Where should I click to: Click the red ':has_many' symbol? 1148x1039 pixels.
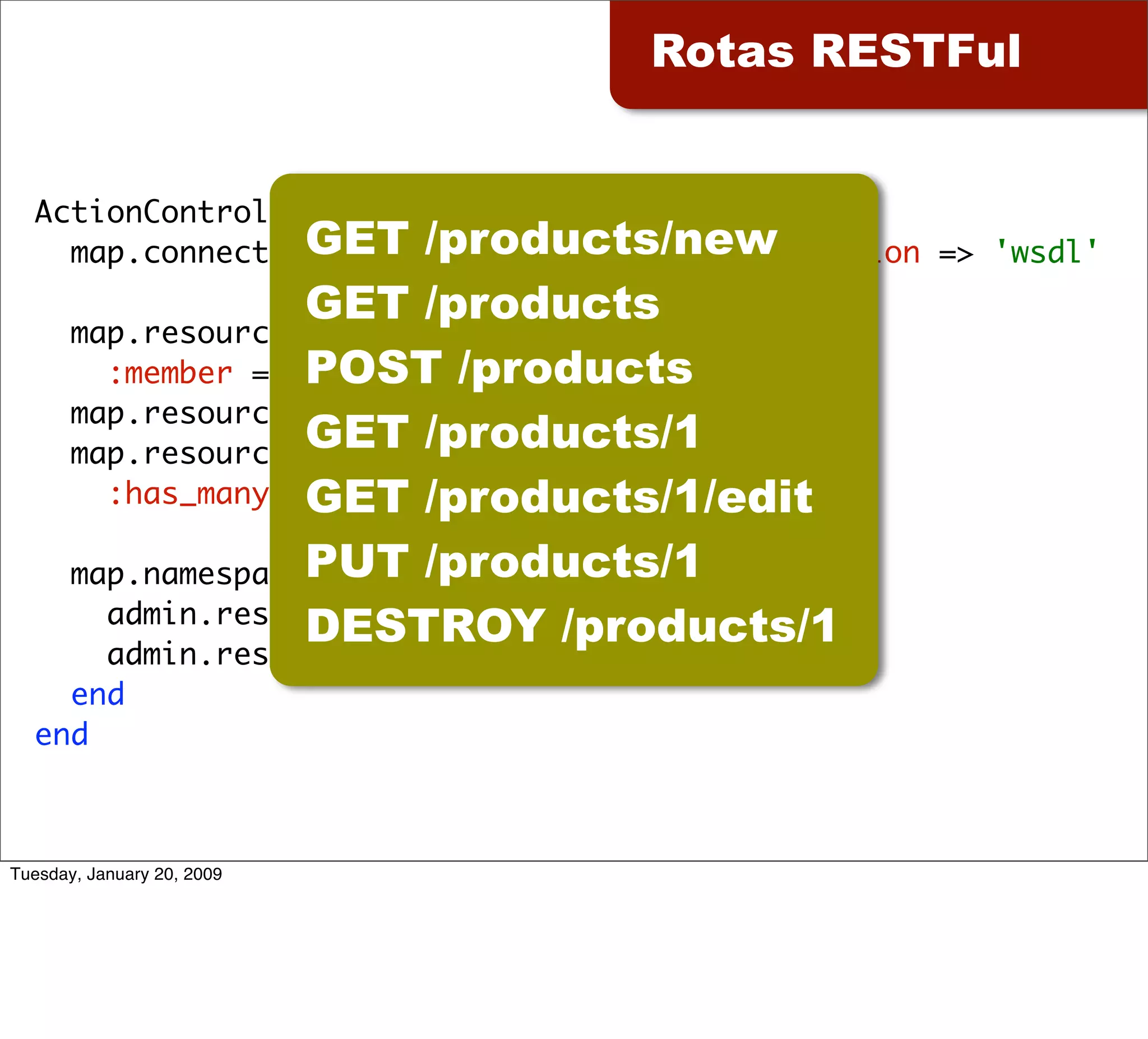coord(188,494)
